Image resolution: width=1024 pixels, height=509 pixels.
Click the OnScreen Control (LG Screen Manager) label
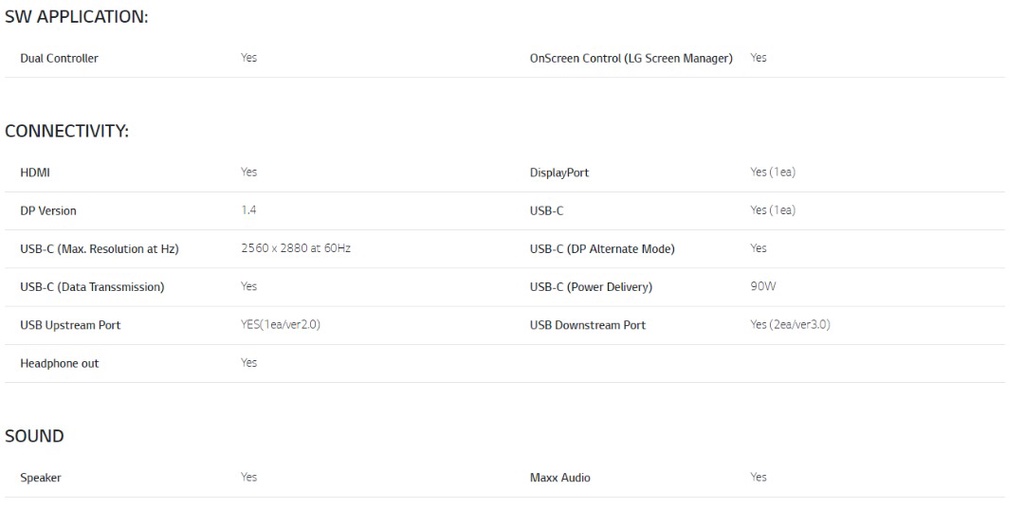(631, 58)
